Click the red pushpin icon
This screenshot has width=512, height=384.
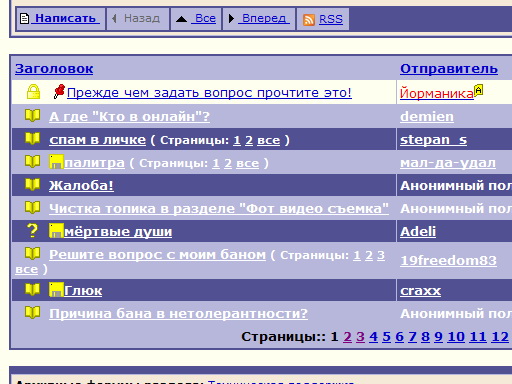[x=59, y=91]
